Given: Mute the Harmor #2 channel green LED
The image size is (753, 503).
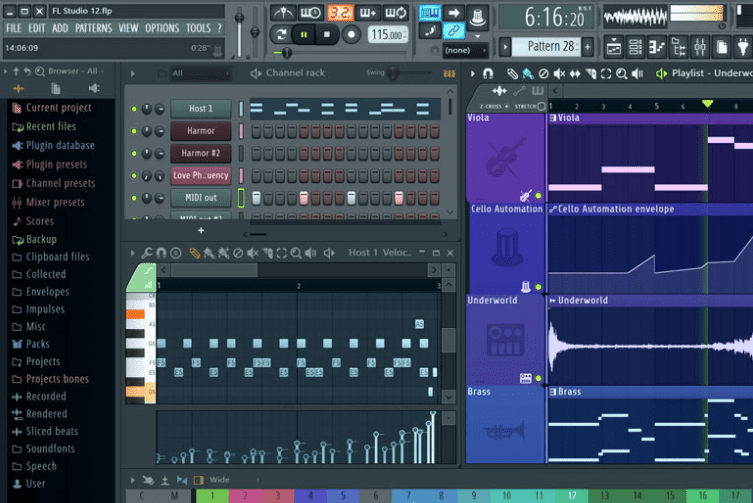Looking at the screenshot, I should pyautogui.click(x=134, y=154).
